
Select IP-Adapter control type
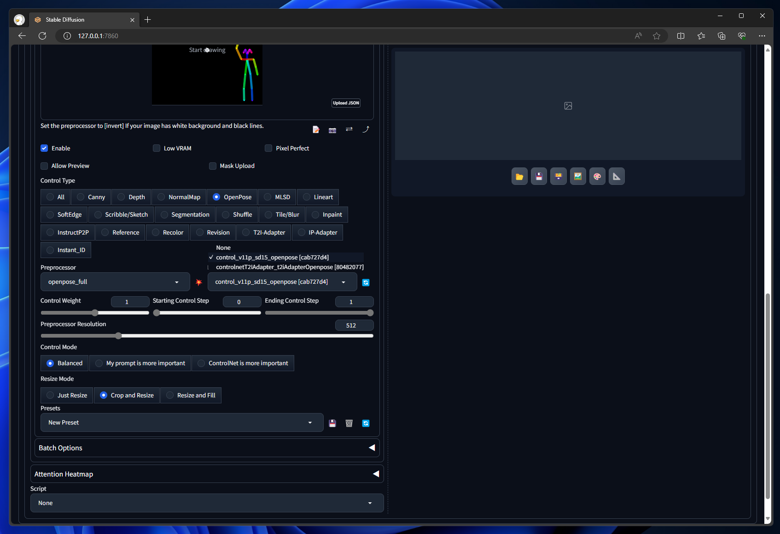click(317, 232)
